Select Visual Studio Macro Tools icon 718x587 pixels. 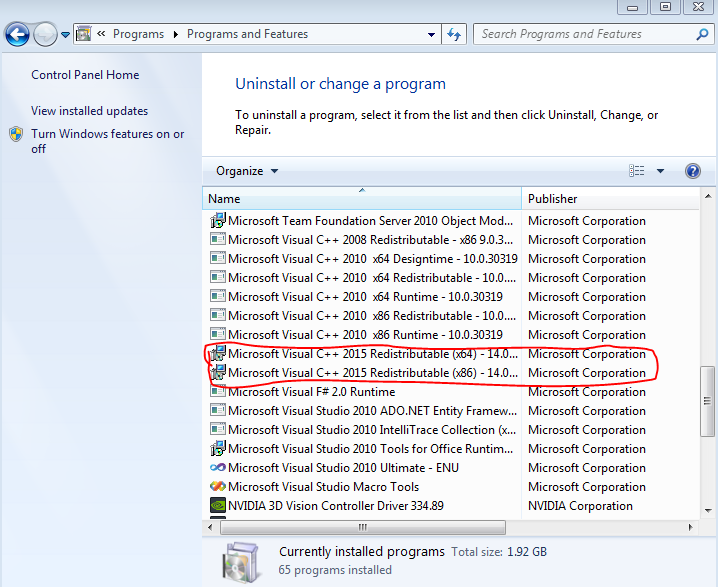click(x=218, y=486)
